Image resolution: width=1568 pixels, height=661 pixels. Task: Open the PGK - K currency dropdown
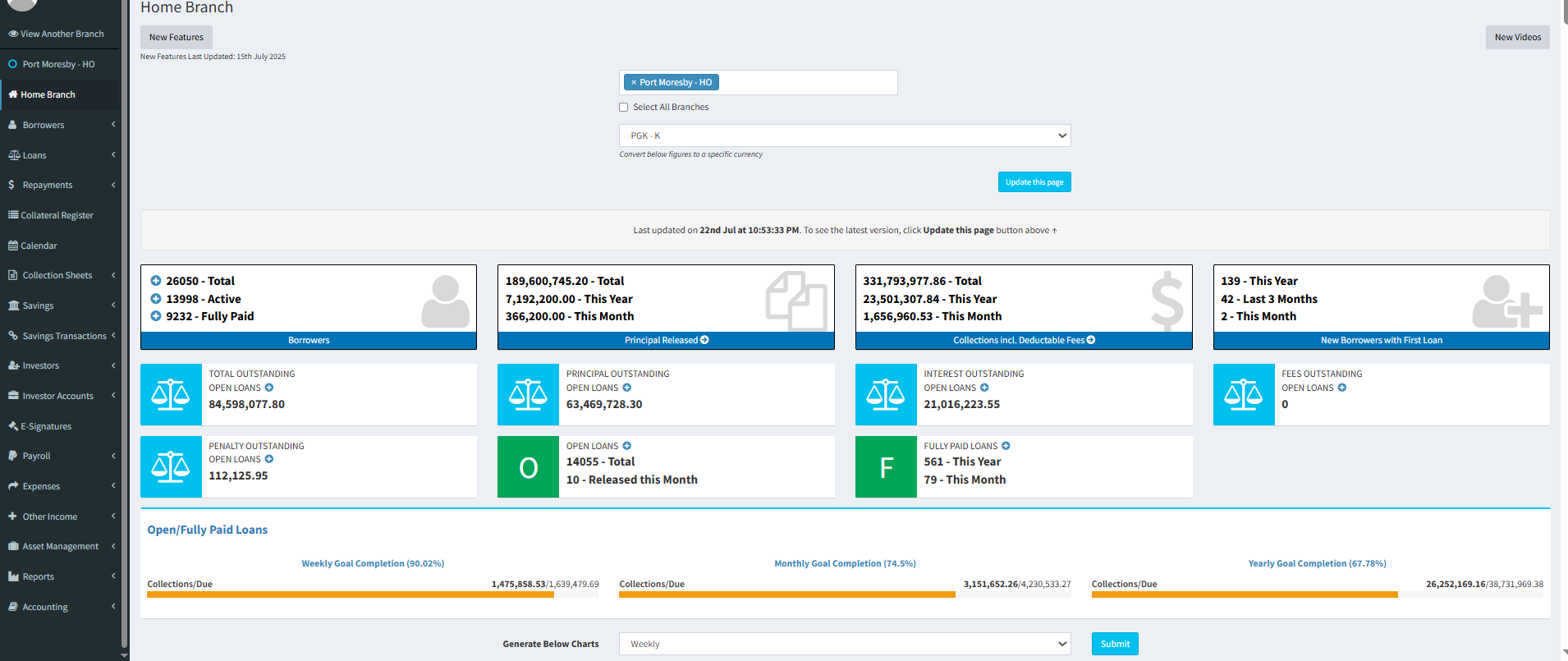[845, 135]
